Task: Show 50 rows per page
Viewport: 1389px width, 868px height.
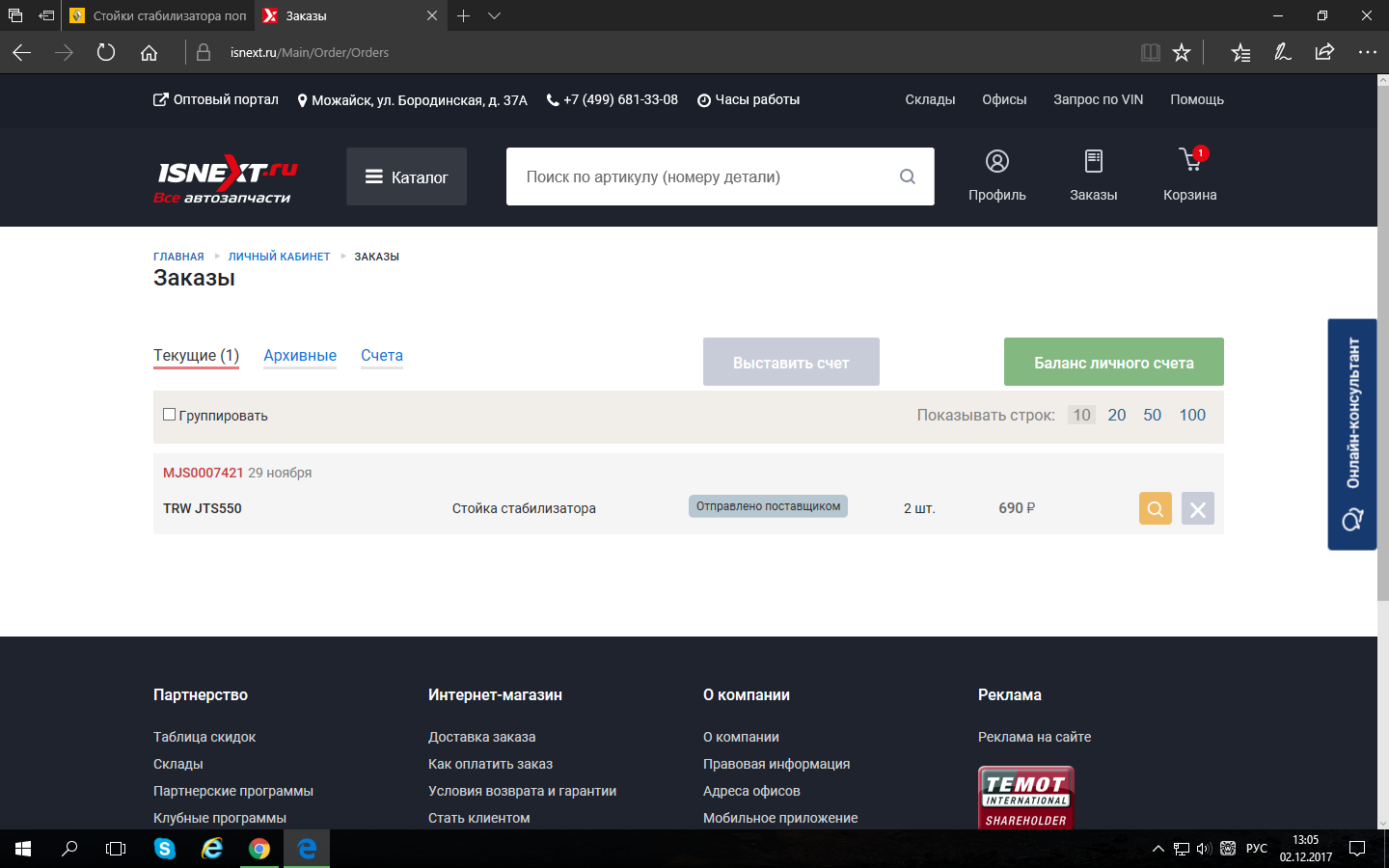Action: (1152, 415)
